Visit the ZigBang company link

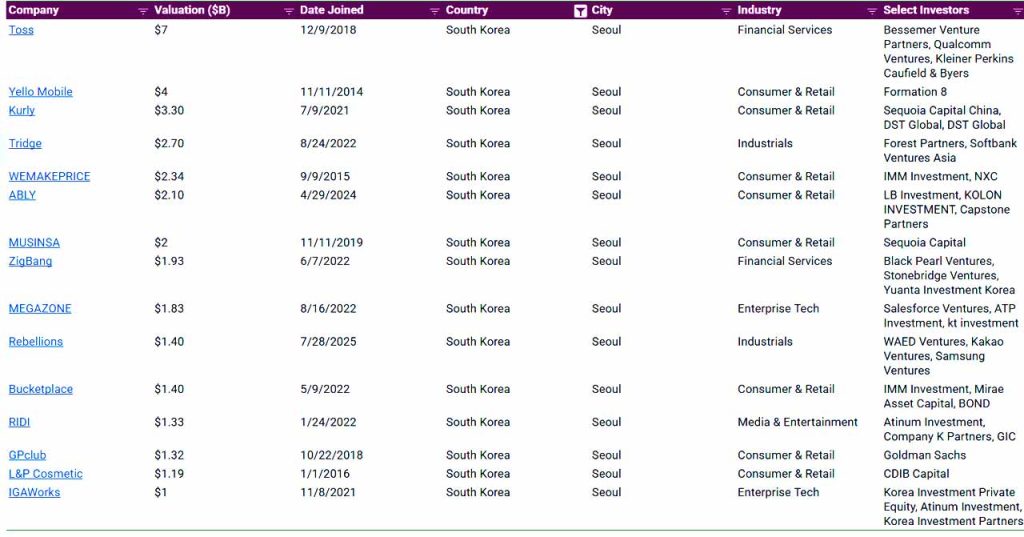[x=30, y=261]
